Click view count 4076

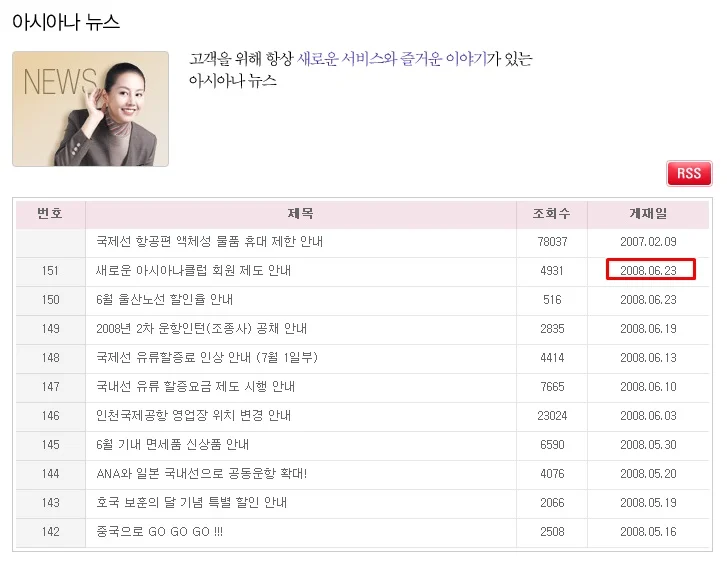(552, 473)
